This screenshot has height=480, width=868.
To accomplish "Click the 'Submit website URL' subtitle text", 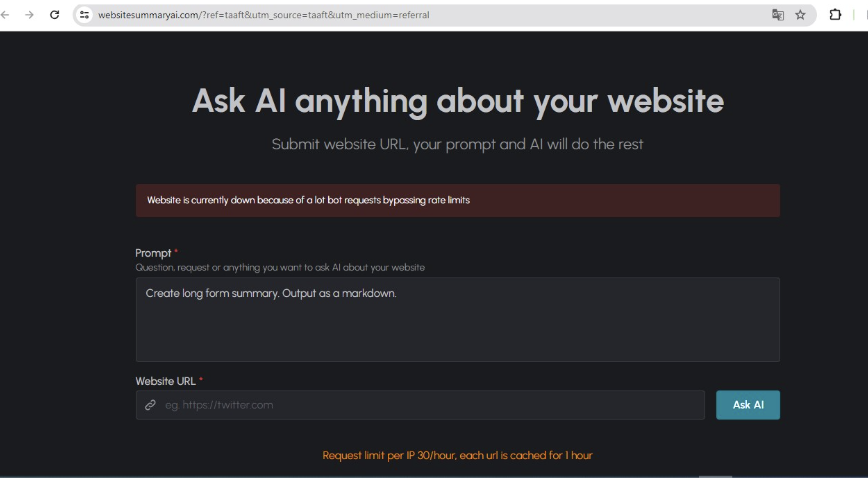I will pyautogui.click(x=457, y=144).
